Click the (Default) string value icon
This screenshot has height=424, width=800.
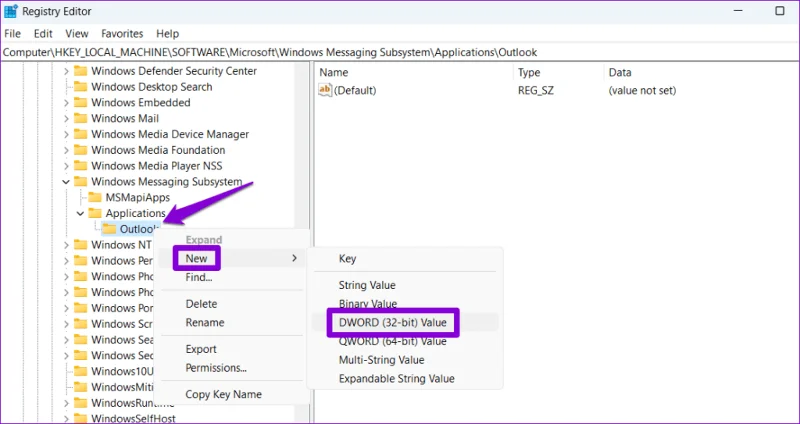coord(325,90)
